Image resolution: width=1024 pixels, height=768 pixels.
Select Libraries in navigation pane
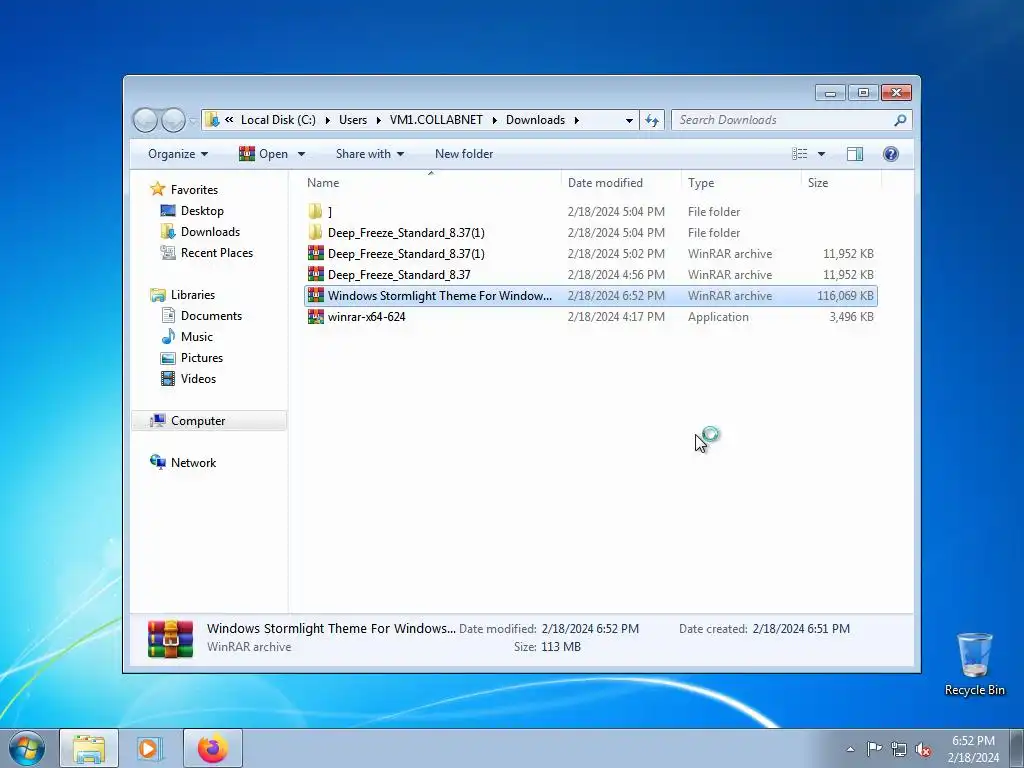coord(193,295)
